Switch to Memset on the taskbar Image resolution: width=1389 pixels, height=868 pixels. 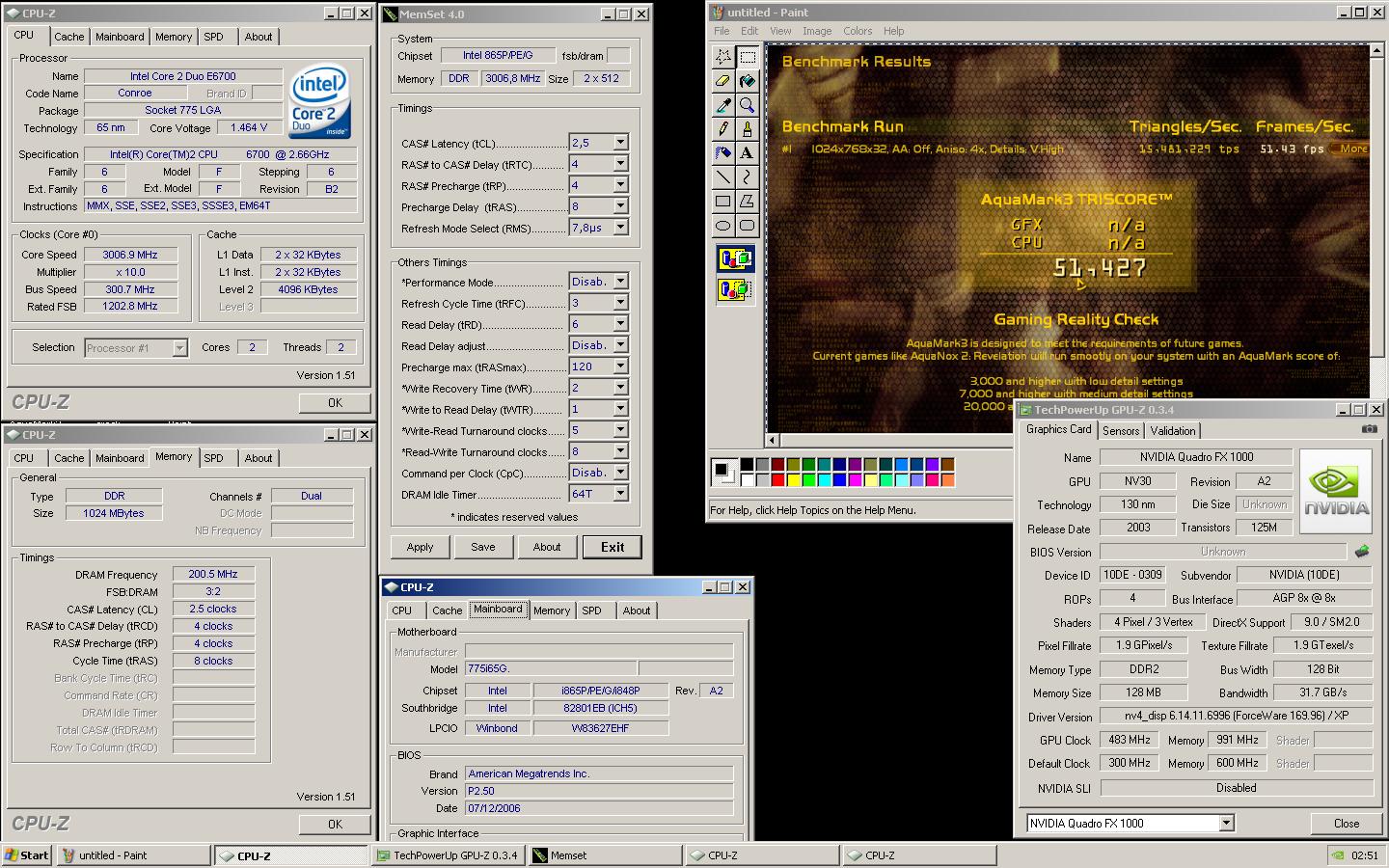coord(605,854)
